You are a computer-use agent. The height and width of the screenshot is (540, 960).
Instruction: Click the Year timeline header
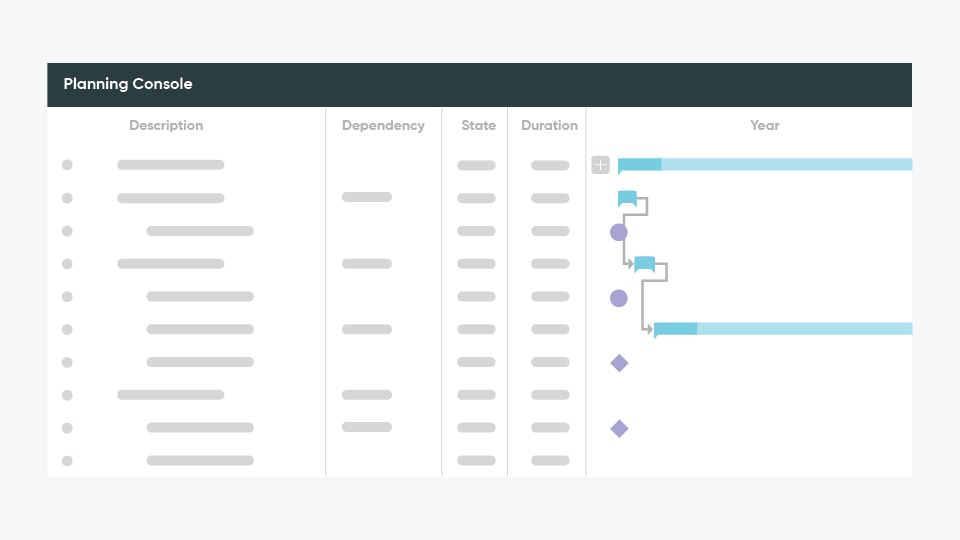point(764,126)
